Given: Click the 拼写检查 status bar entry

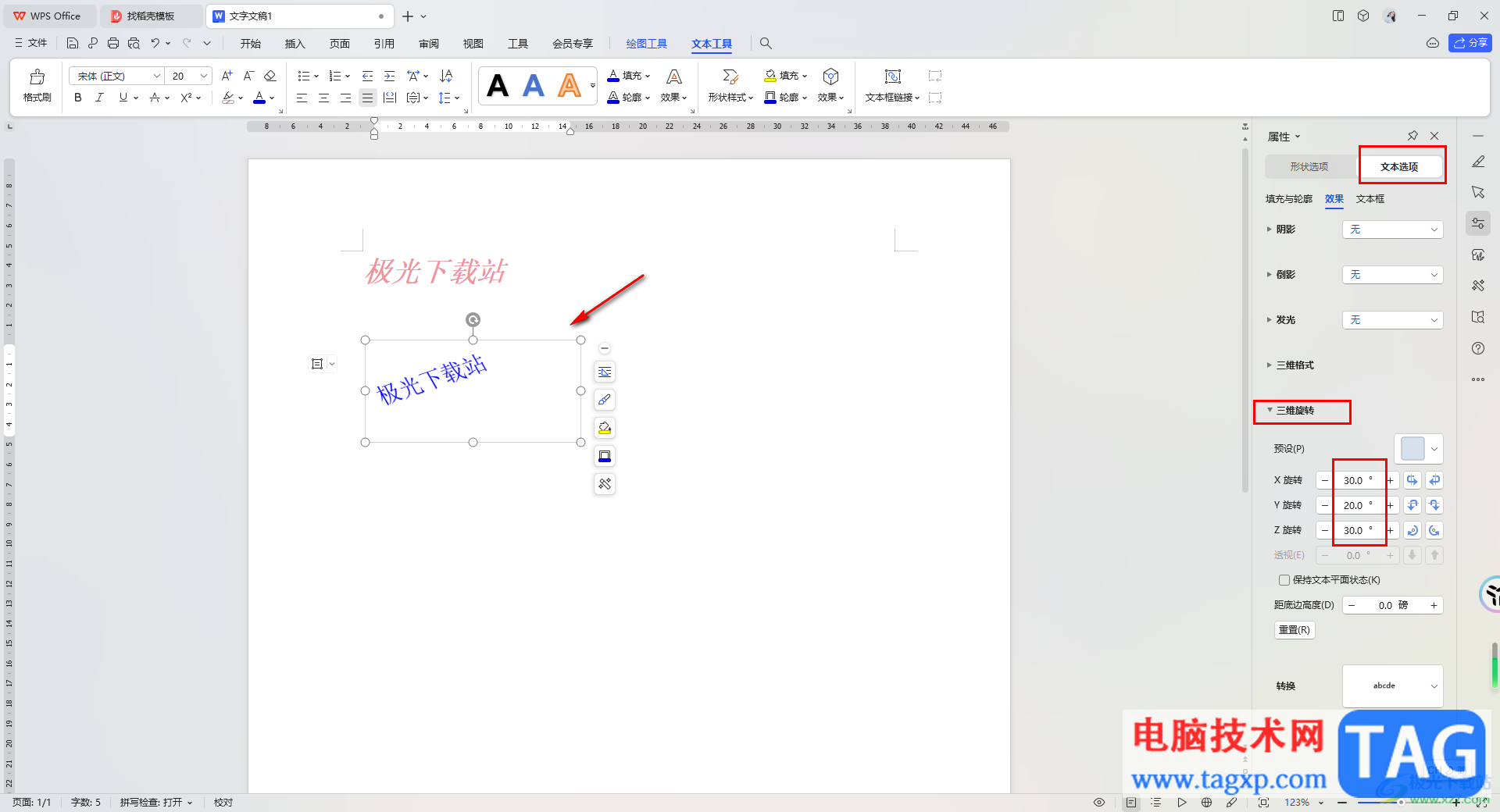Looking at the screenshot, I should [x=155, y=802].
